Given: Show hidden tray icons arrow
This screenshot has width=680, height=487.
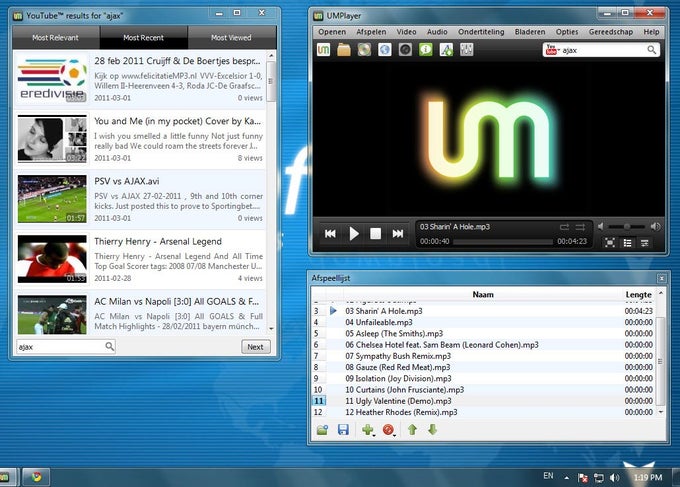Looking at the screenshot, I should tap(566, 477).
